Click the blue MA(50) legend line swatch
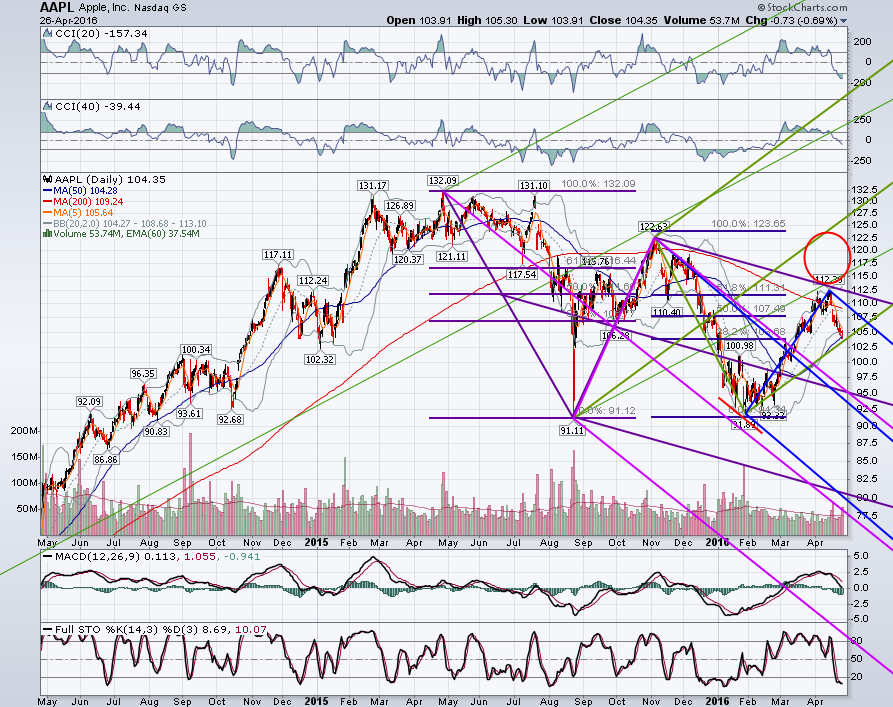 coord(47,191)
